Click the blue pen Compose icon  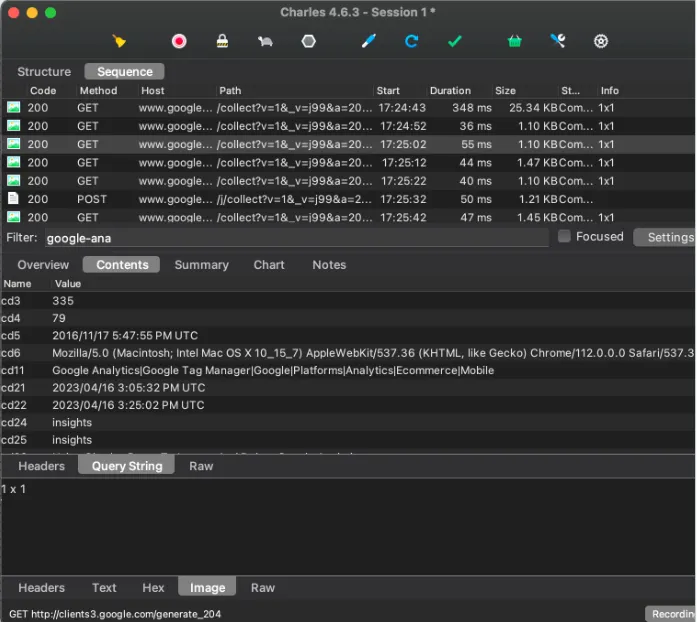tap(368, 41)
